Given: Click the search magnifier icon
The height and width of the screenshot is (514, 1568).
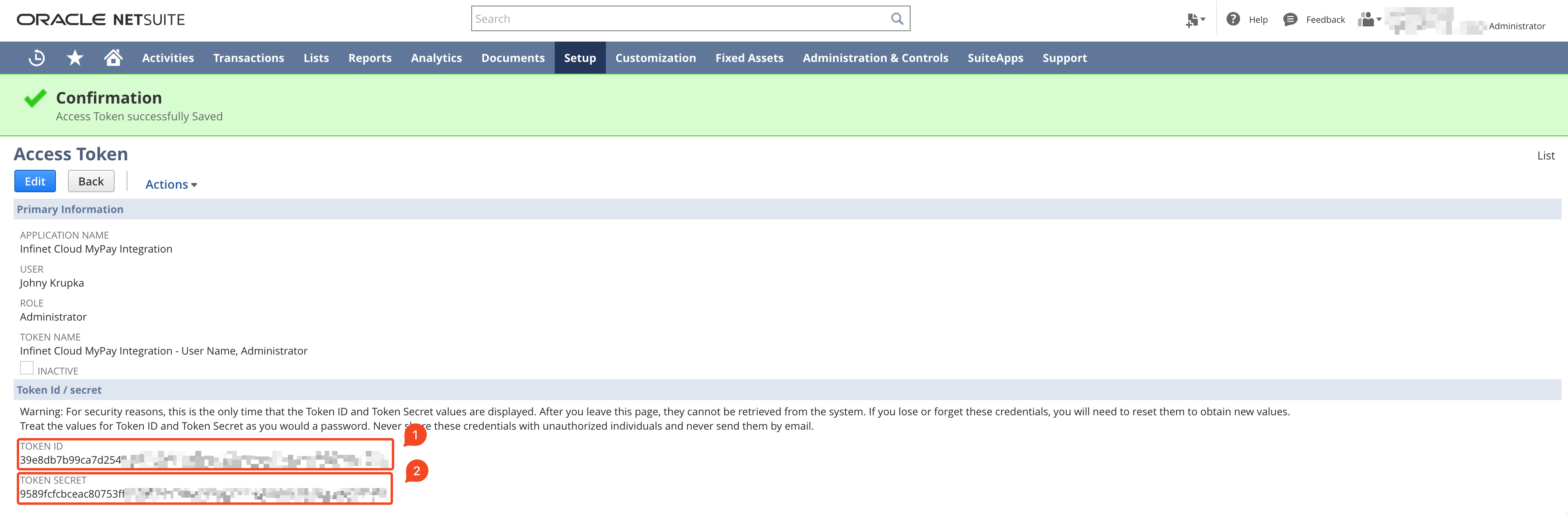Looking at the screenshot, I should [897, 19].
